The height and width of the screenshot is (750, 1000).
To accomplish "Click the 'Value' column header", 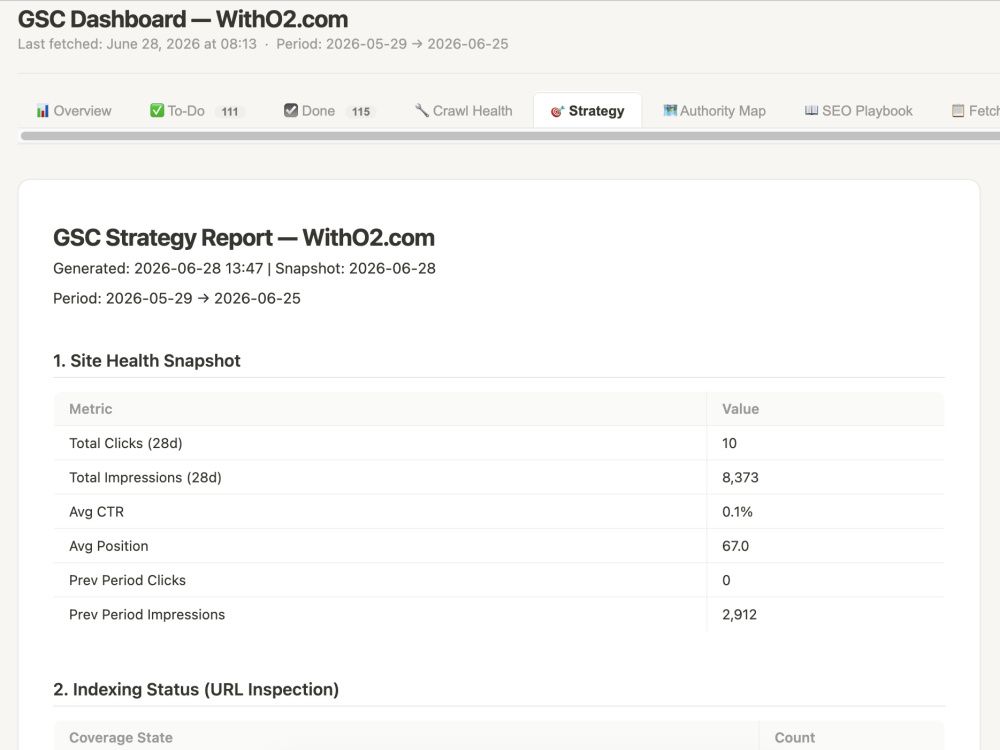I will 740,409.
